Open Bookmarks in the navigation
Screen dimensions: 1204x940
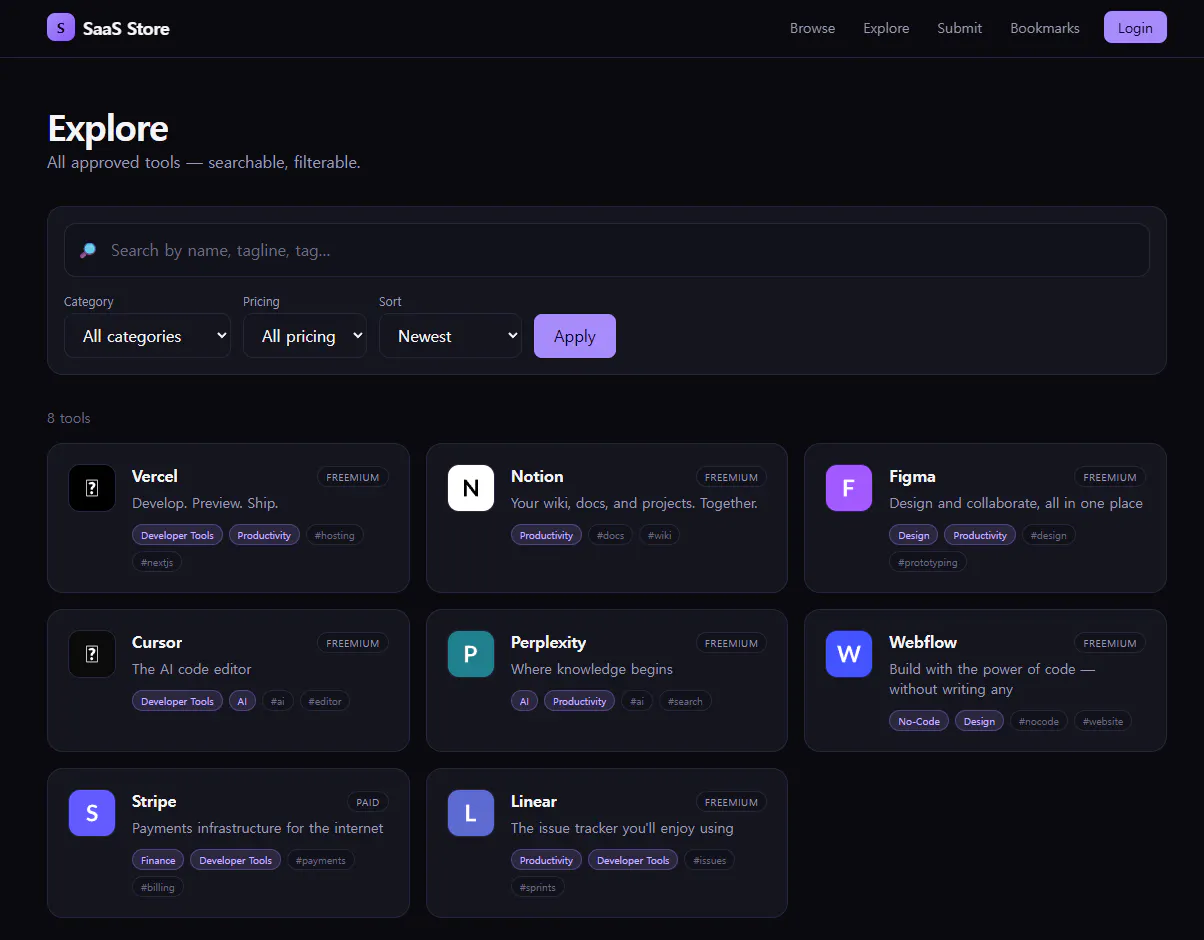(x=1045, y=28)
